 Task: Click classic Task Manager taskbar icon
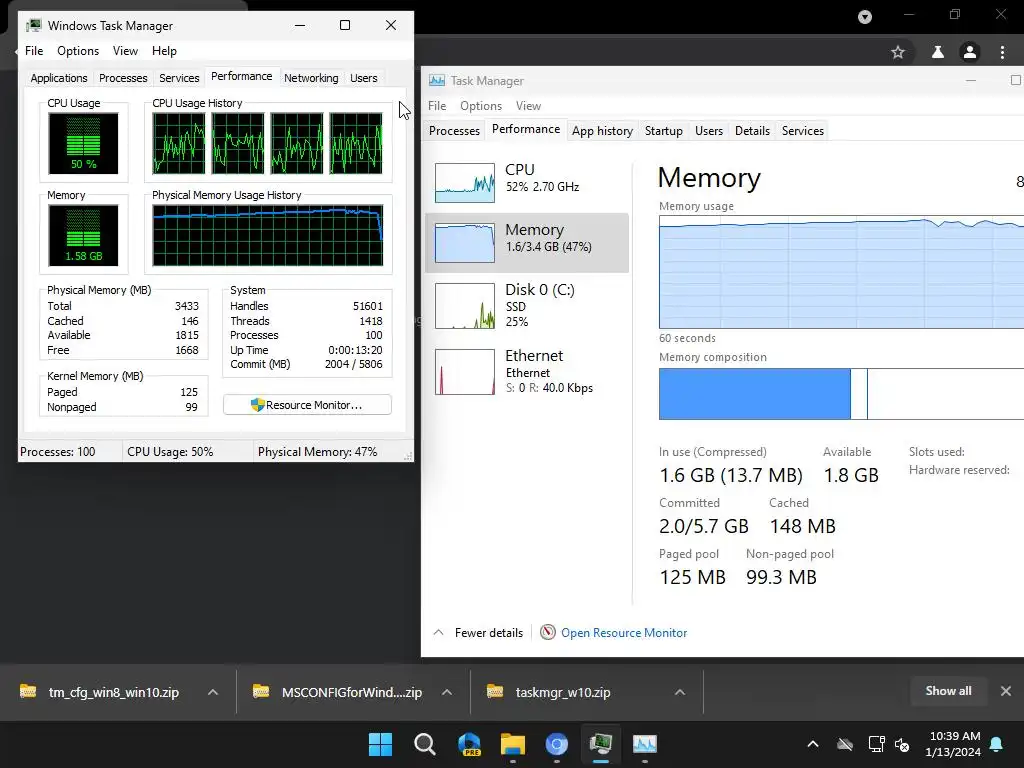(x=601, y=744)
